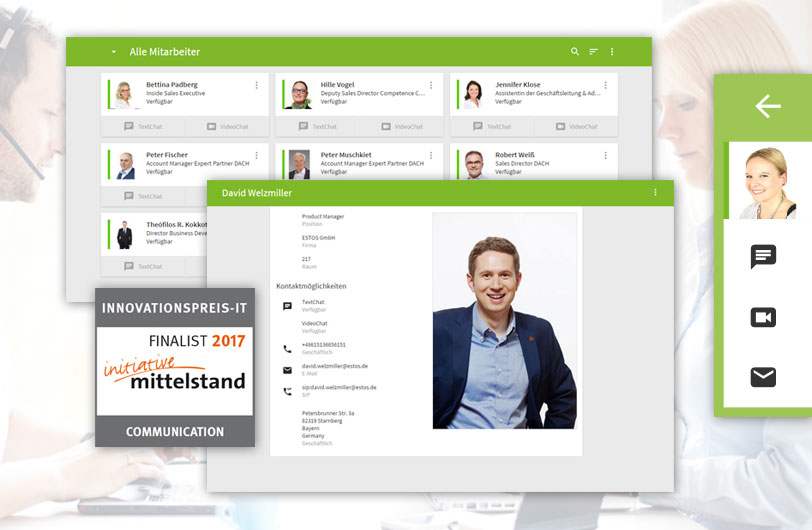Screen dimensions: 812x530
Task: Click sip:david.welzmiller@estos.de SIP address
Action: [339, 387]
